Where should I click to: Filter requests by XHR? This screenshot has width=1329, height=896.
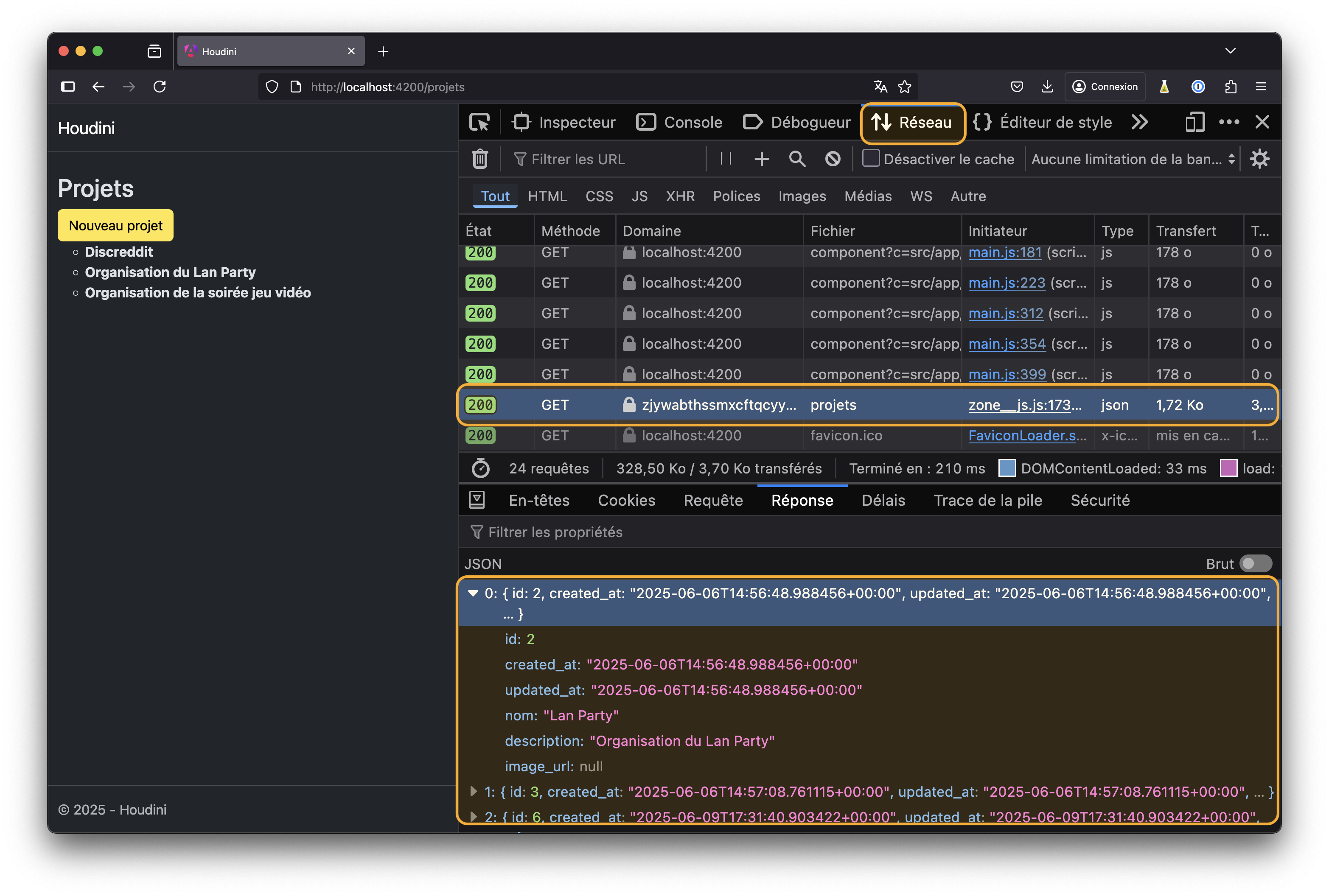680,196
